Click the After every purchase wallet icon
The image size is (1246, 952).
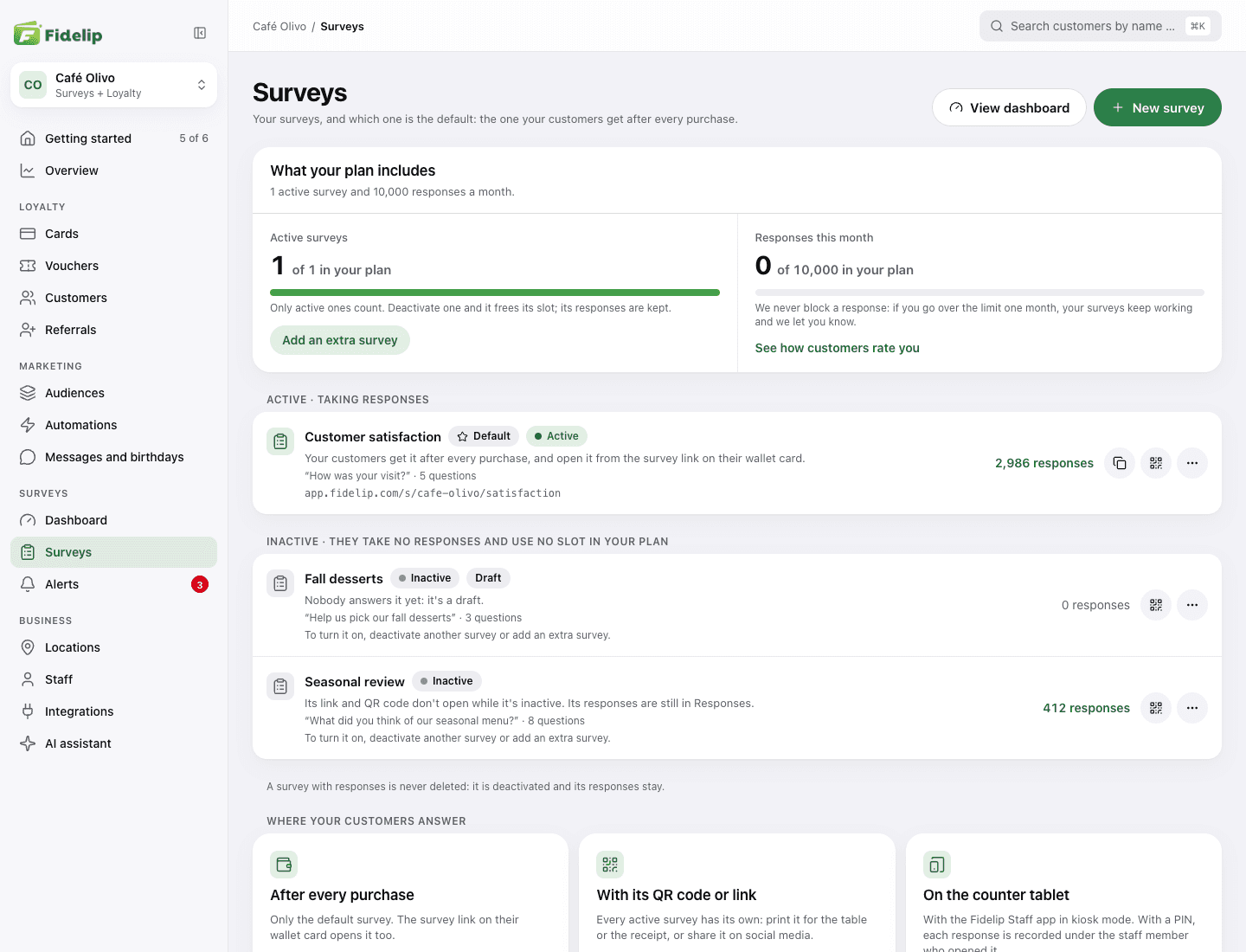pyautogui.click(x=284, y=864)
